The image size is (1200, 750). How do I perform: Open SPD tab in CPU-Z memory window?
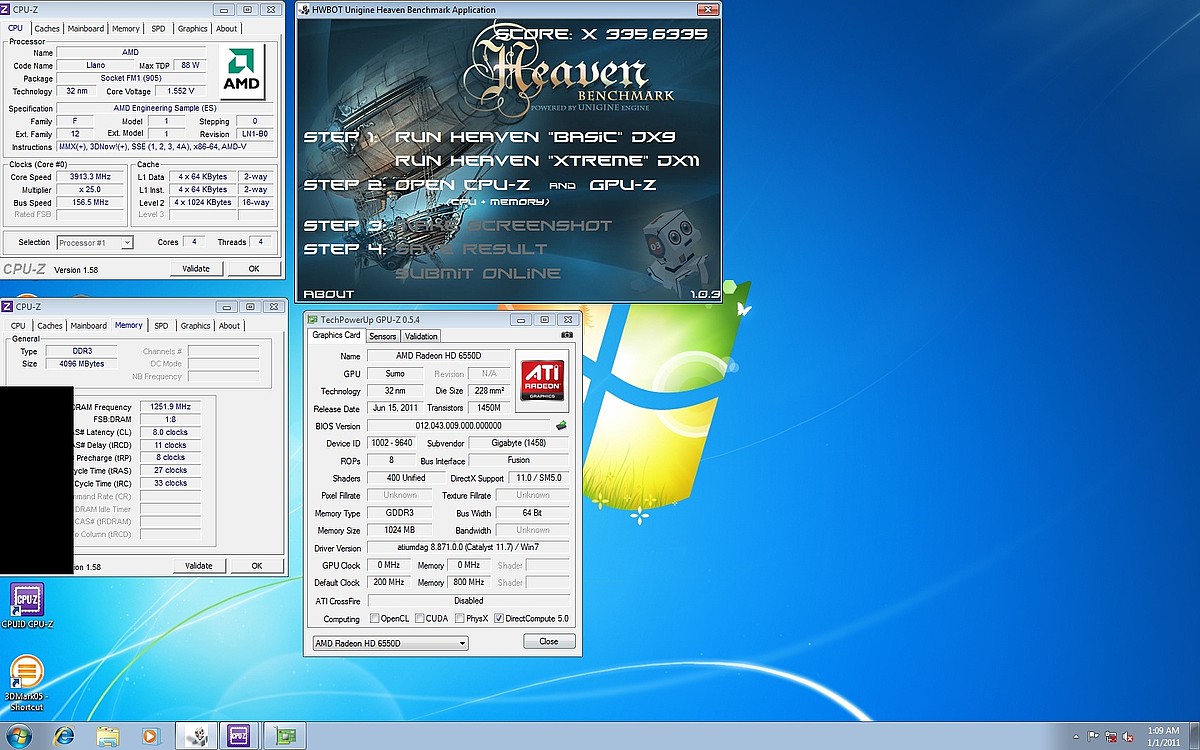coord(161,326)
